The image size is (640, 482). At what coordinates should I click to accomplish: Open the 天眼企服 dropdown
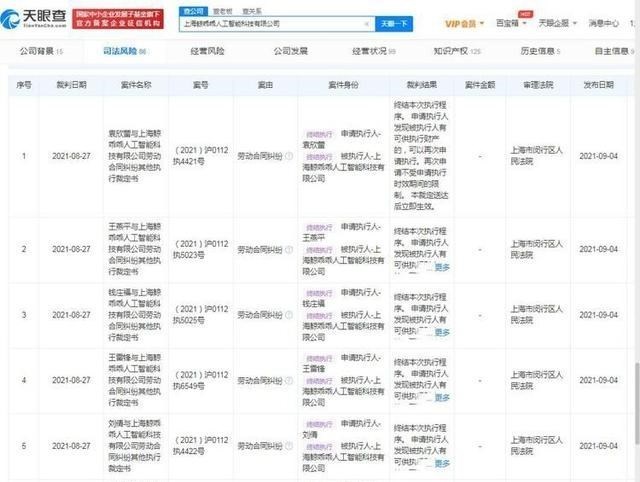click(x=558, y=23)
